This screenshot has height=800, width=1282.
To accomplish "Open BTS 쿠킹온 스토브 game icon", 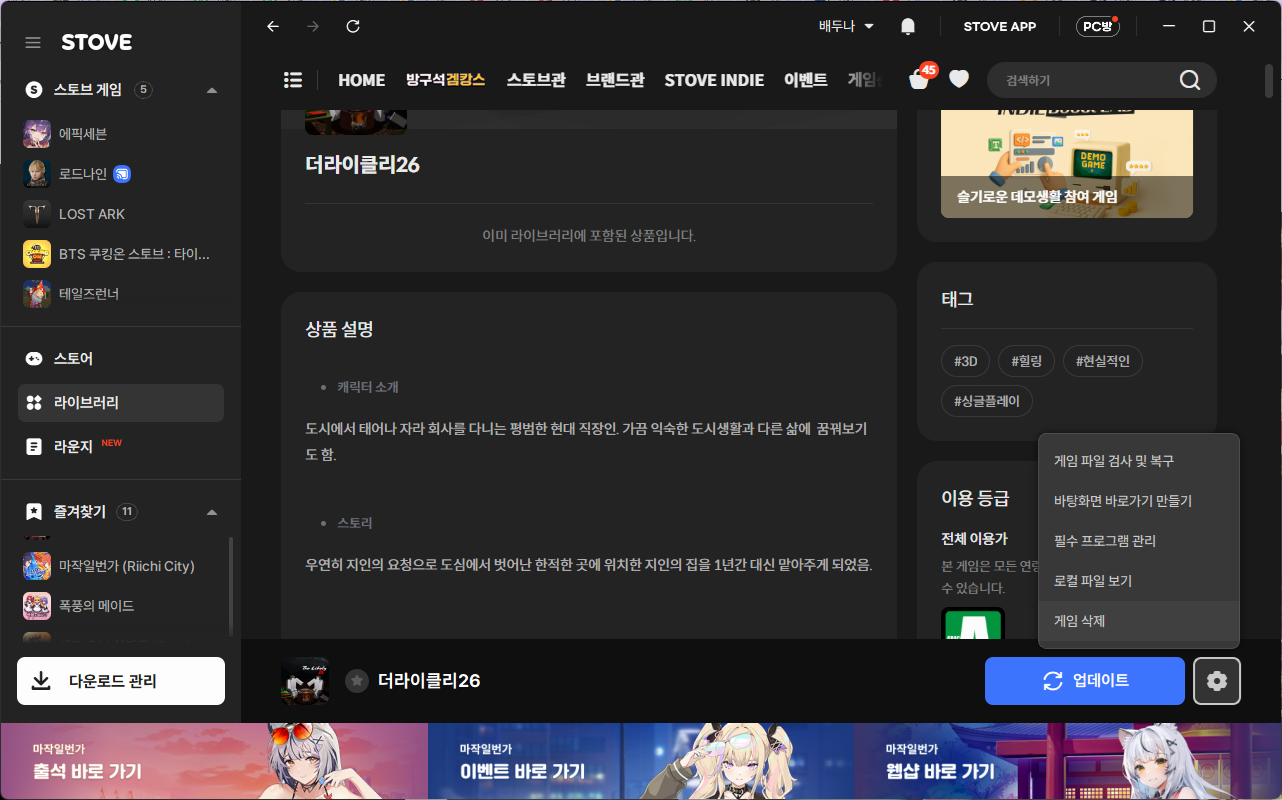I will (x=37, y=254).
